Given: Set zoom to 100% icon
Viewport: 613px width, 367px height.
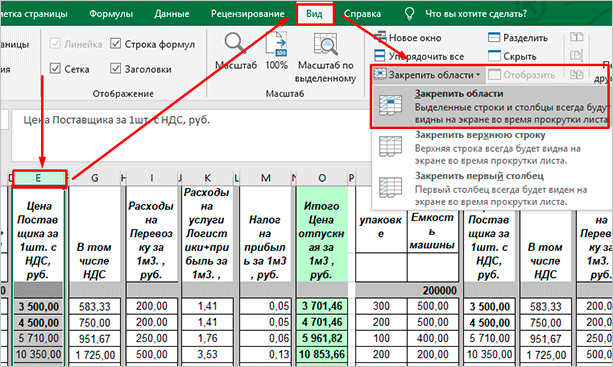Looking at the screenshot, I should coord(277,43).
